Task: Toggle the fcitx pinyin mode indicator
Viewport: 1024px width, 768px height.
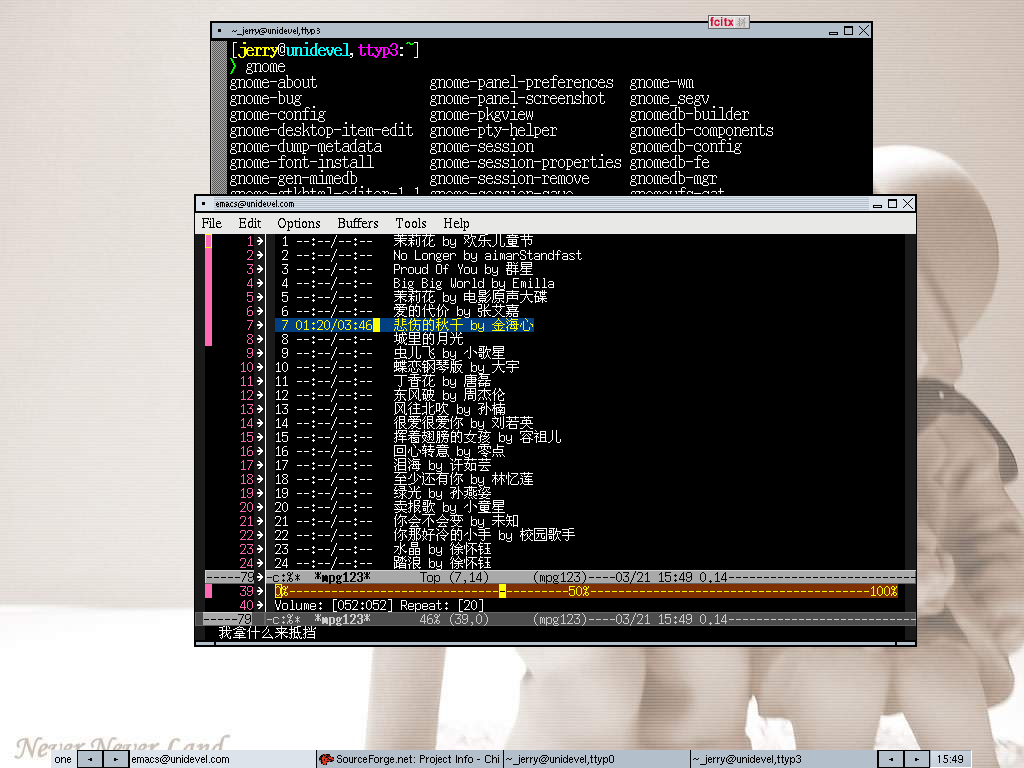Action: pos(741,22)
